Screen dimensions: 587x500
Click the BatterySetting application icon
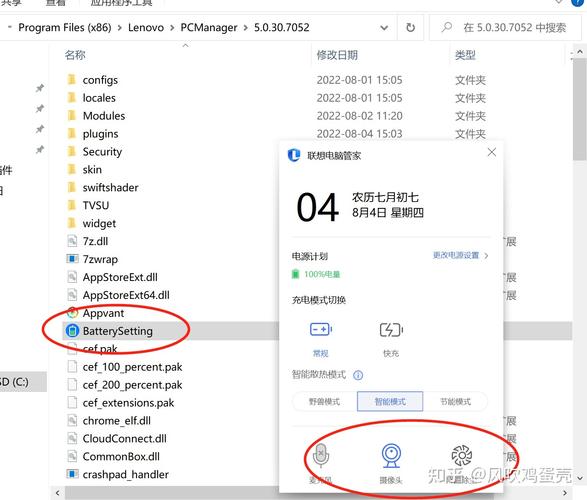(72, 331)
